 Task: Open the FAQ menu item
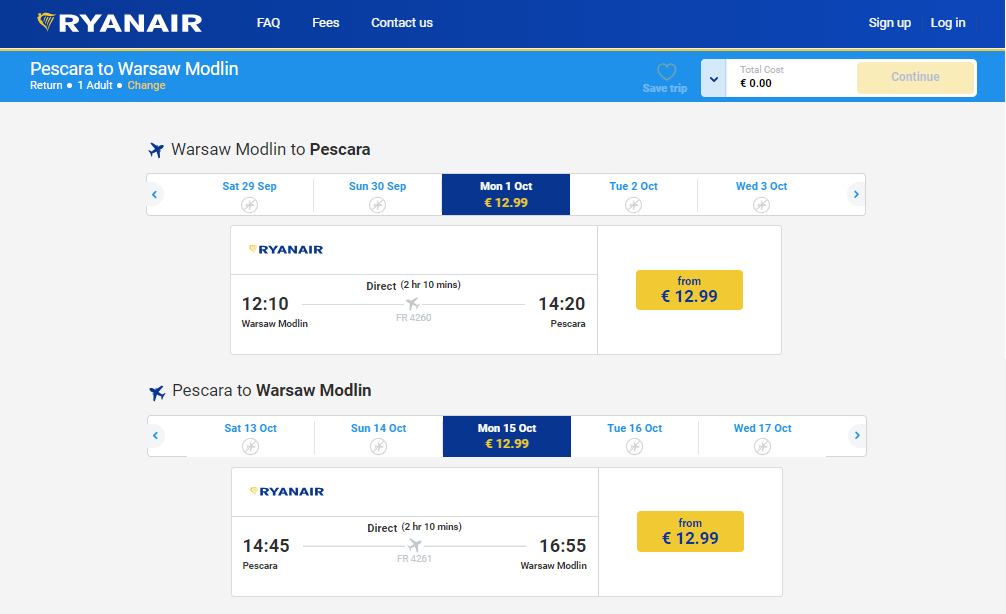click(268, 23)
